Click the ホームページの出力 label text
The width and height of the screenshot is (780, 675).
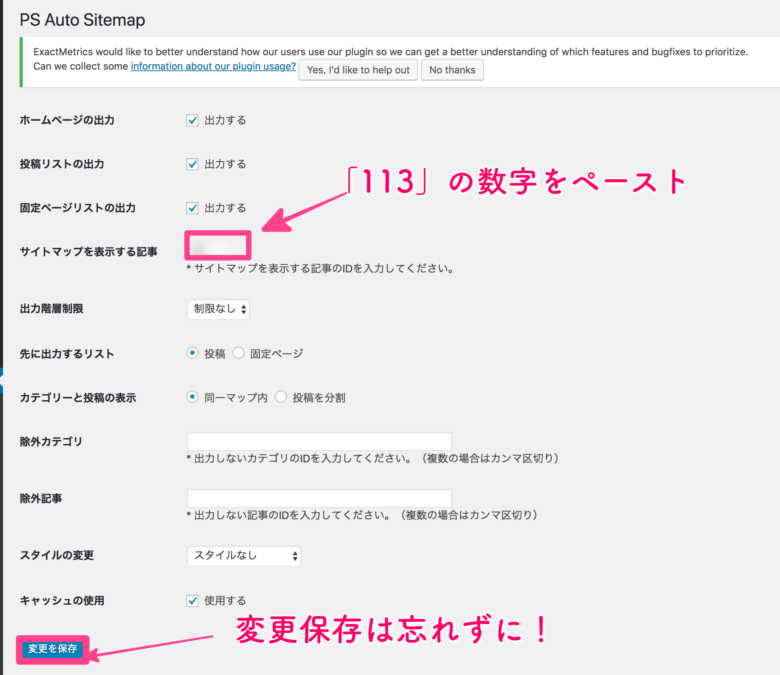(67, 120)
